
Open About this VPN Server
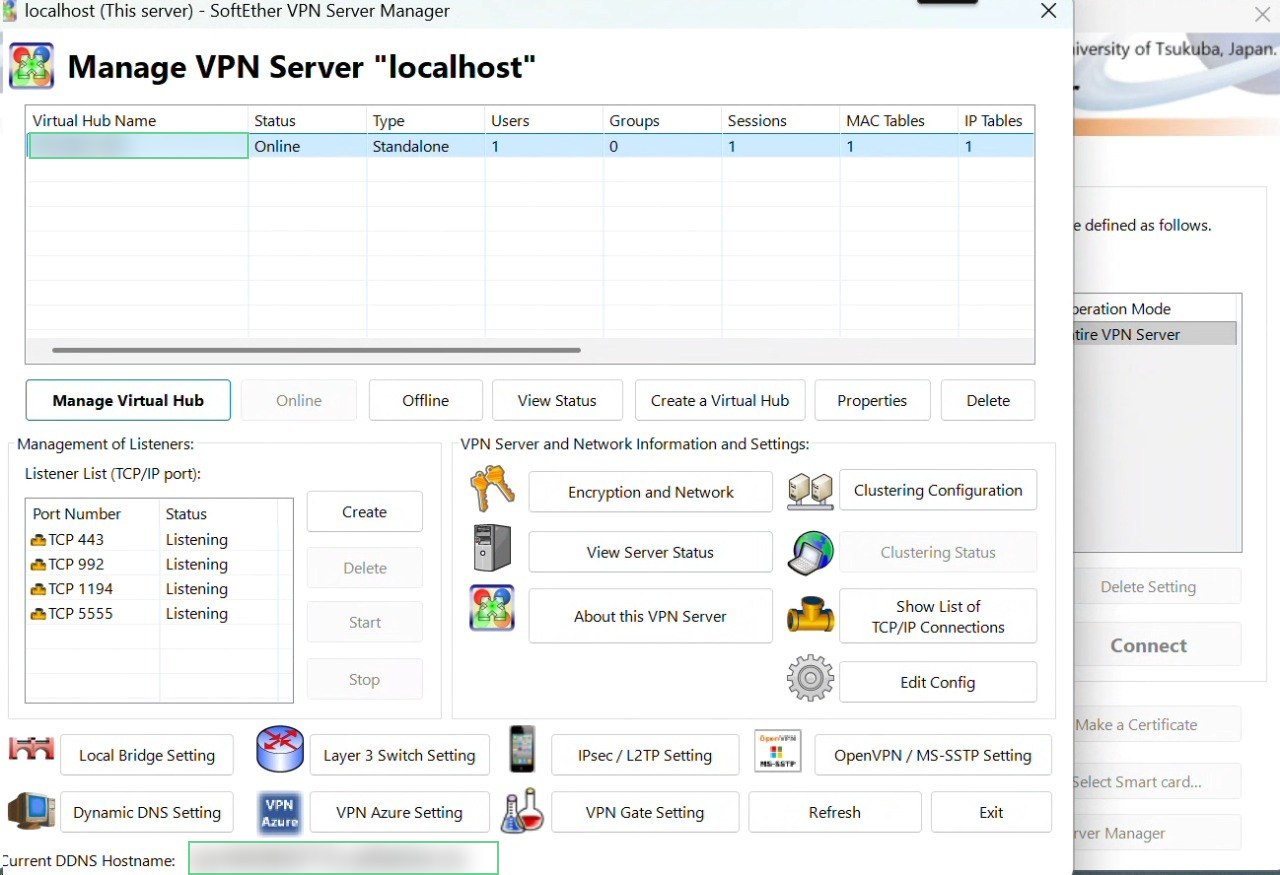tap(651, 616)
